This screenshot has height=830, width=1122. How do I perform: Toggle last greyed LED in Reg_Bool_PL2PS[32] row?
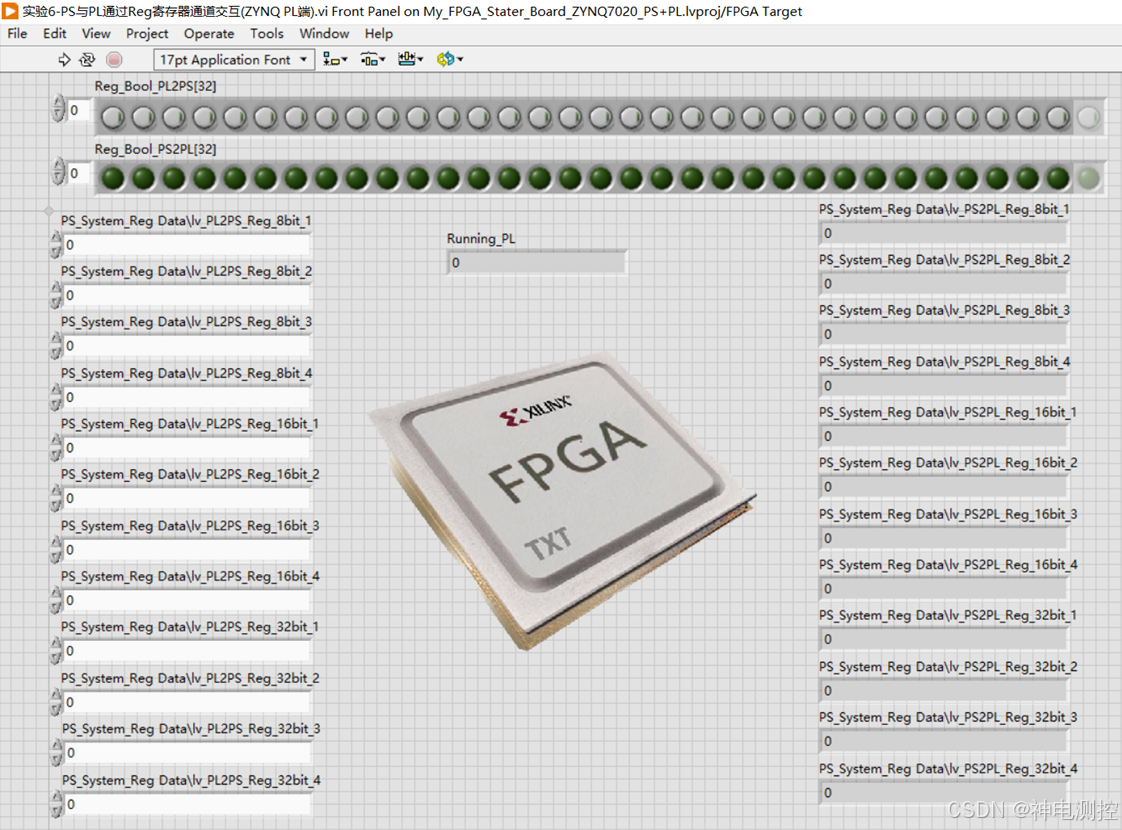tap(1088, 117)
